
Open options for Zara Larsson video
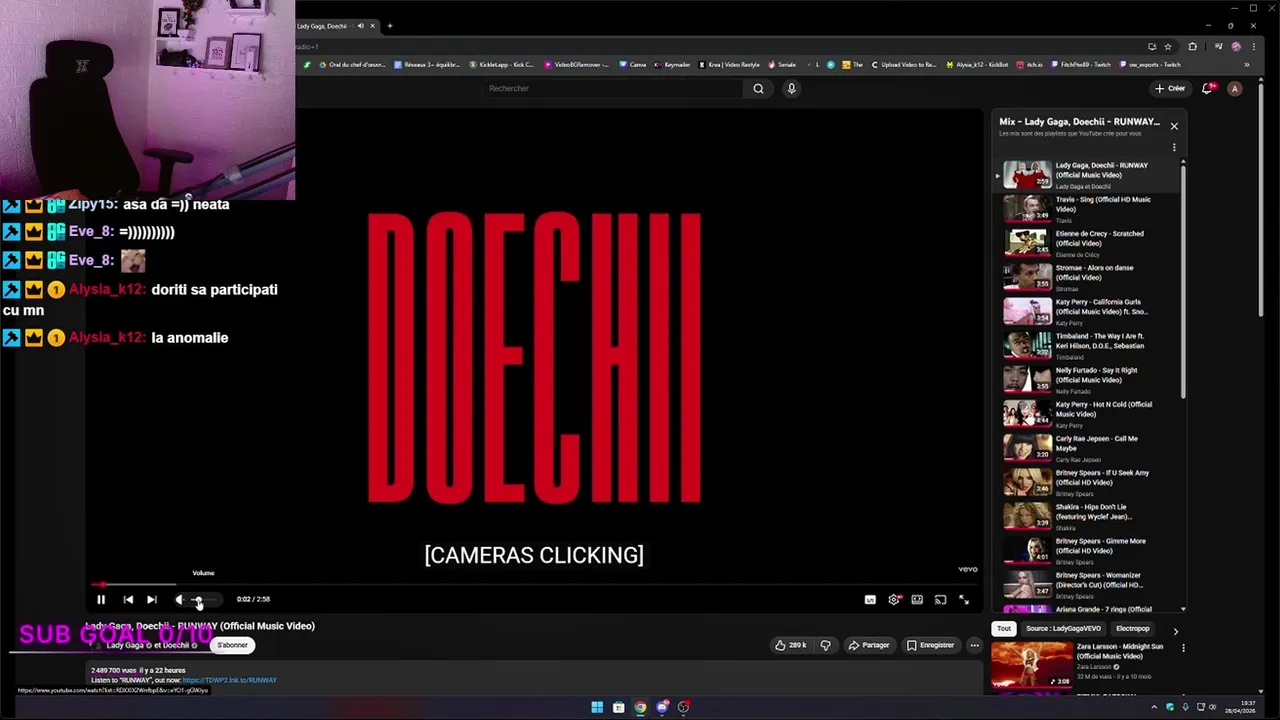point(1183,648)
